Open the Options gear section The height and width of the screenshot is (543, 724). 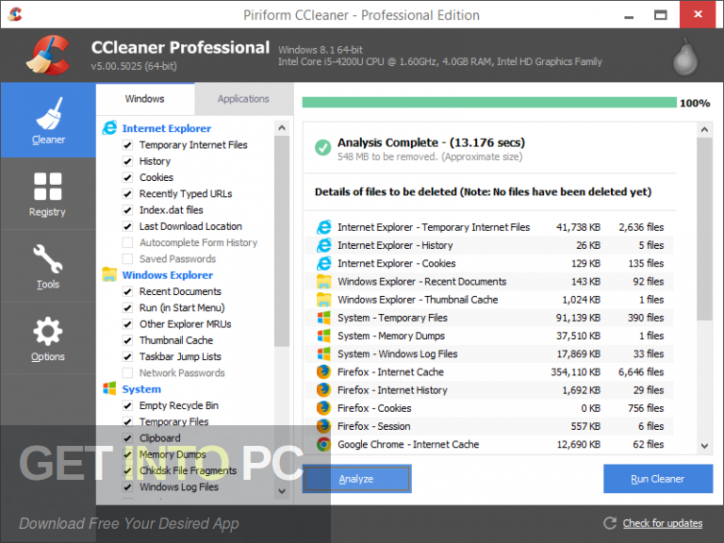(48, 331)
